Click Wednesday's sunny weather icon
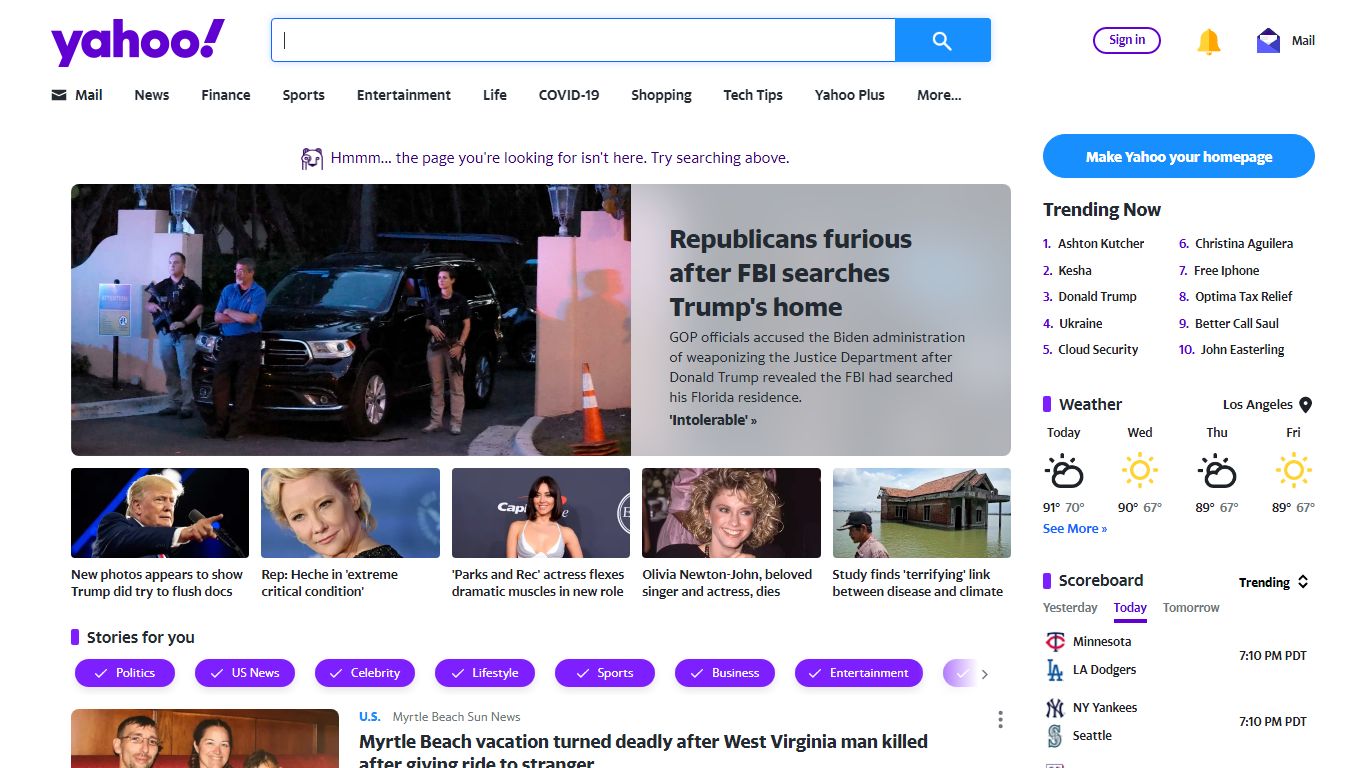The image size is (1366, 768). [x=1140, y=470]
